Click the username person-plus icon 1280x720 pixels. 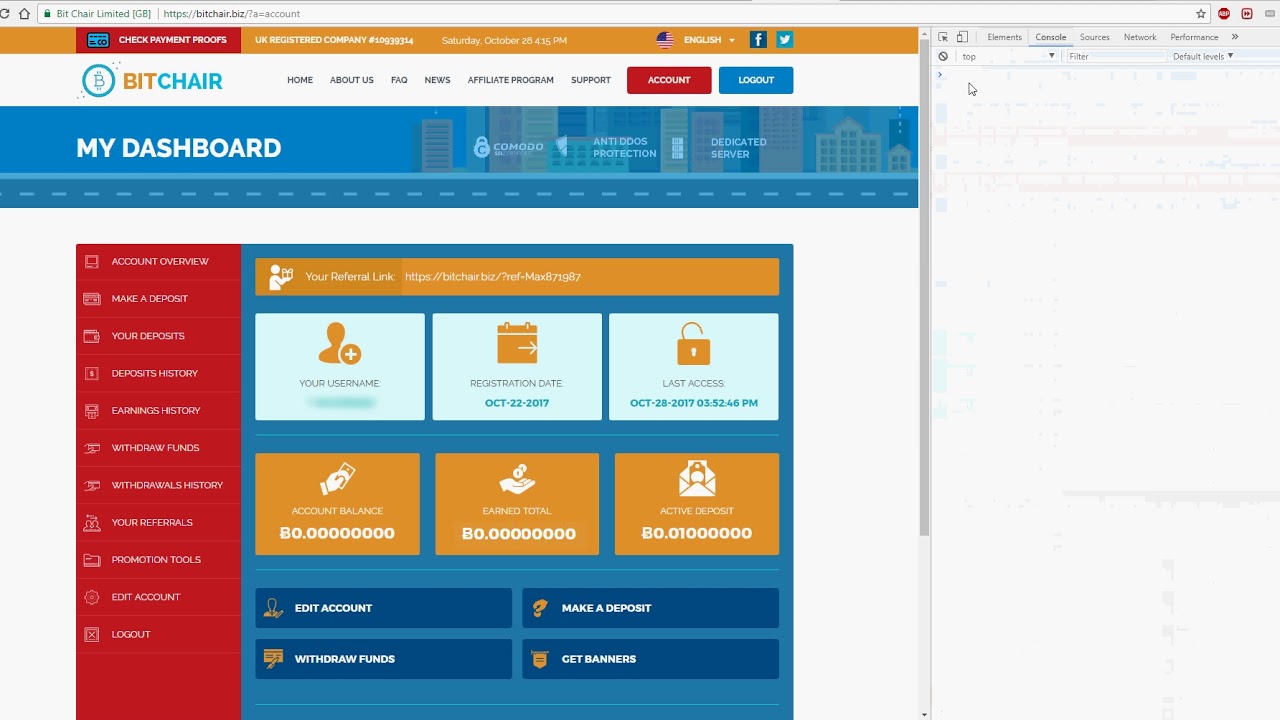(x=339, y=344)
